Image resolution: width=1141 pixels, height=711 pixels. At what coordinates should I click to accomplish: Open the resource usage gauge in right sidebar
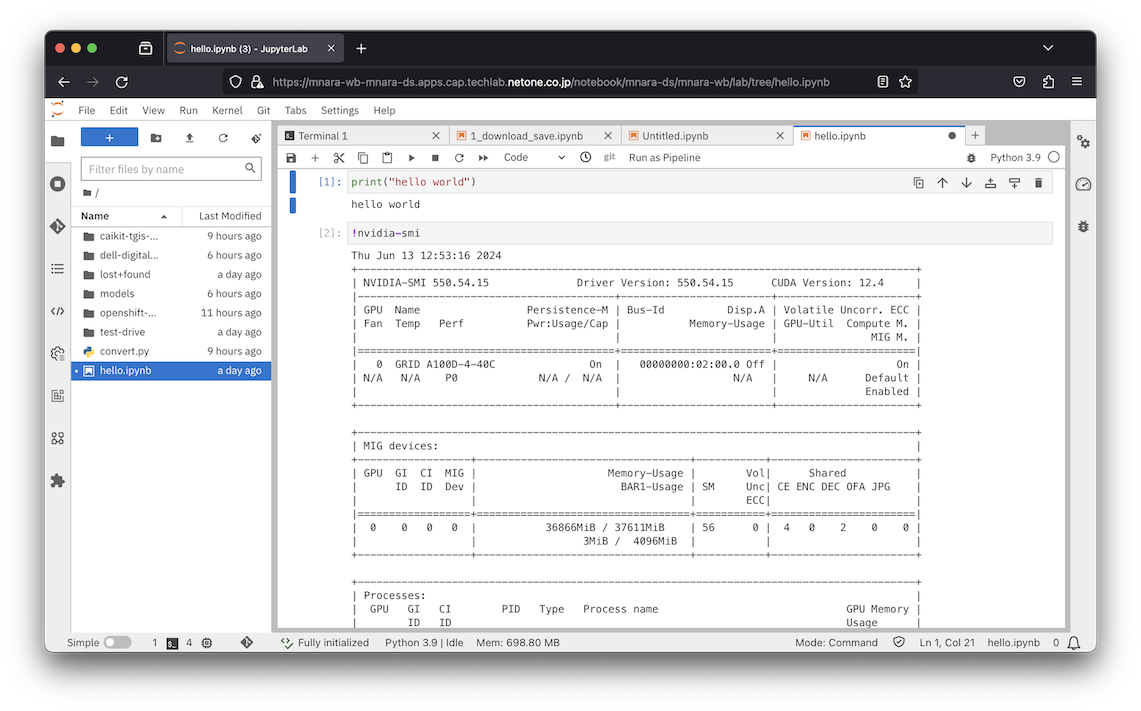(x=1084, y=184)
